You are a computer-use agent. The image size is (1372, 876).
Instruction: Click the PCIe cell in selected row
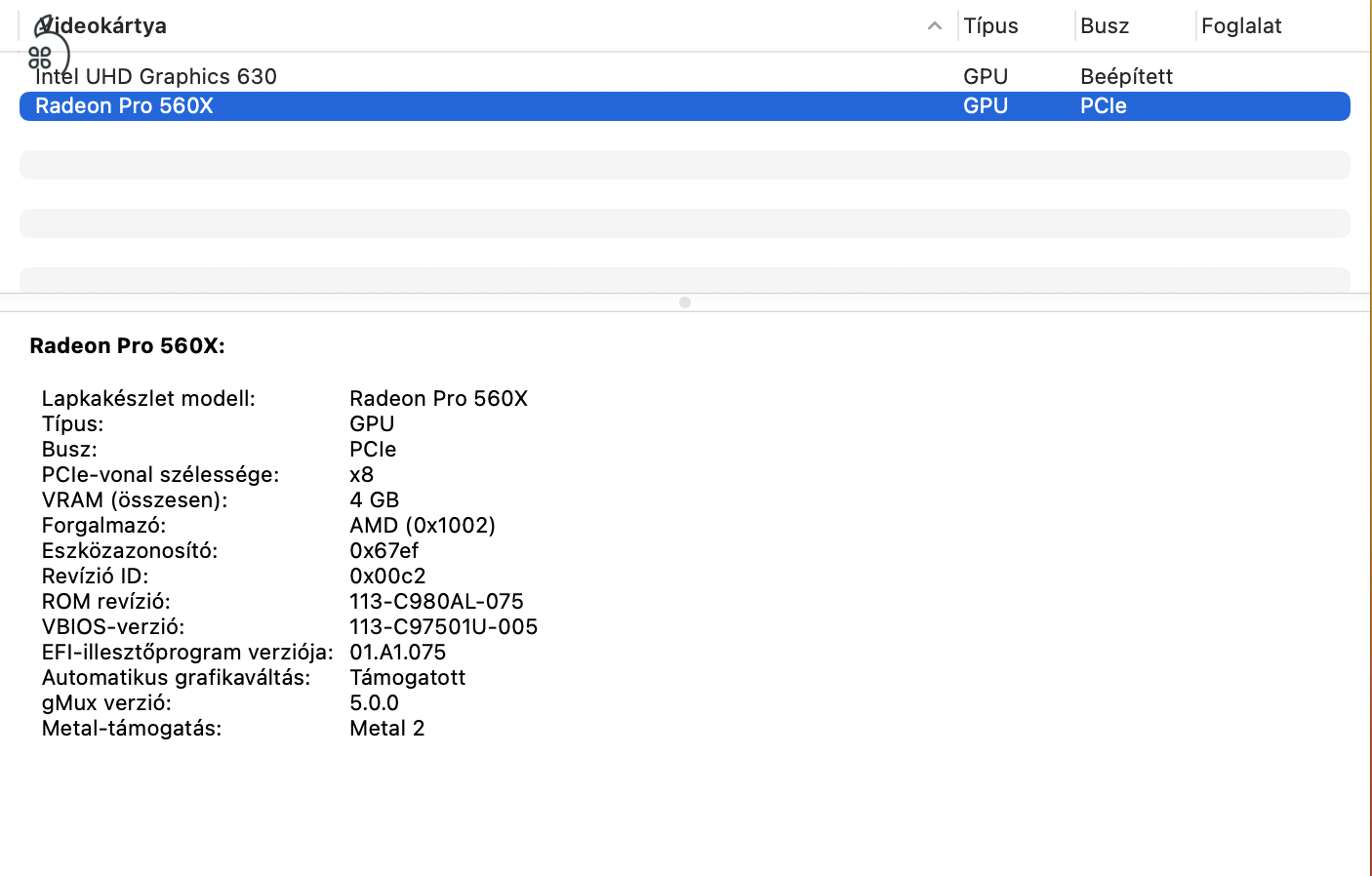point(1104,106)
